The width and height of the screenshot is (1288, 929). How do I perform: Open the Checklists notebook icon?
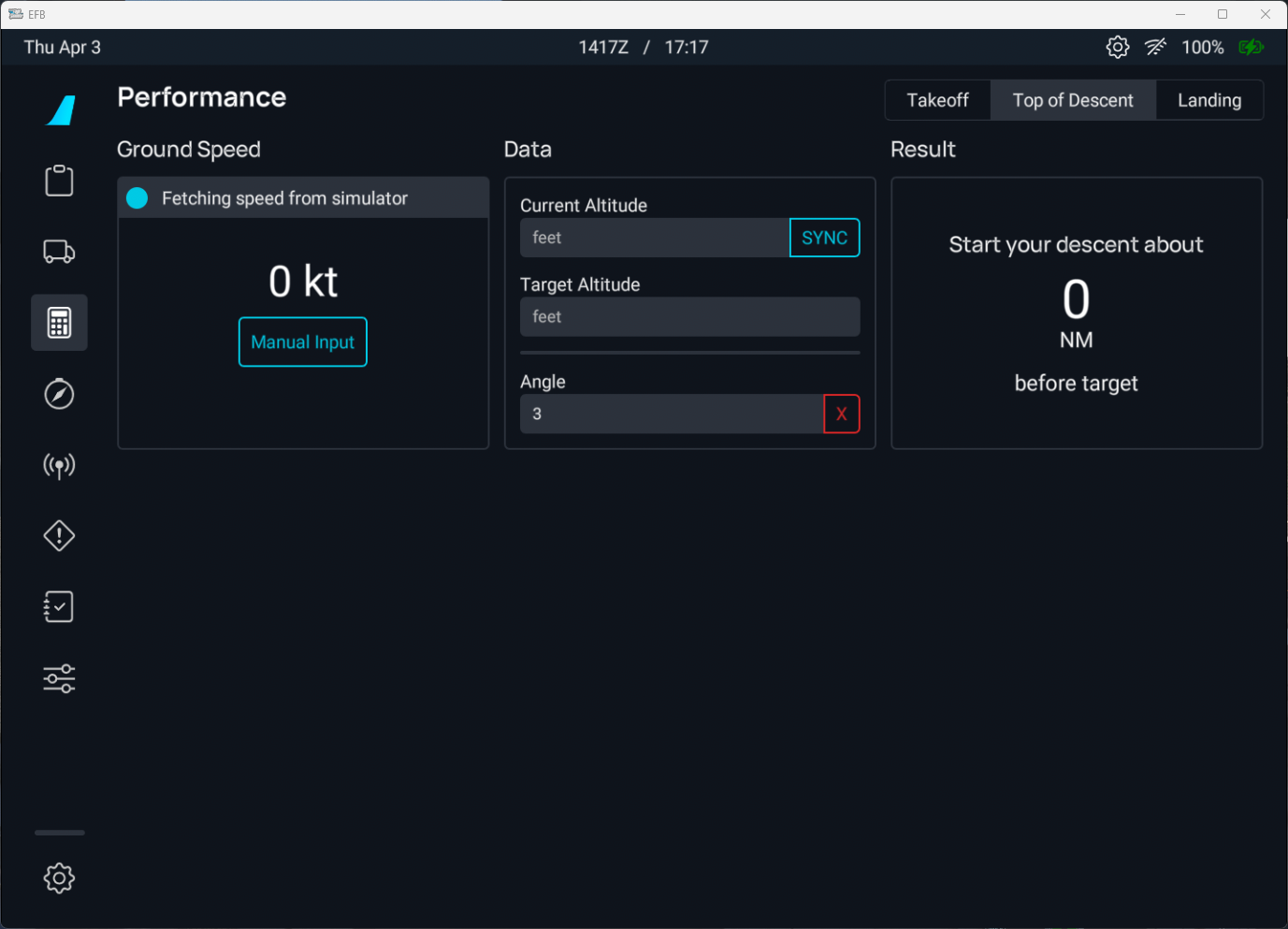tap(59, 607)
